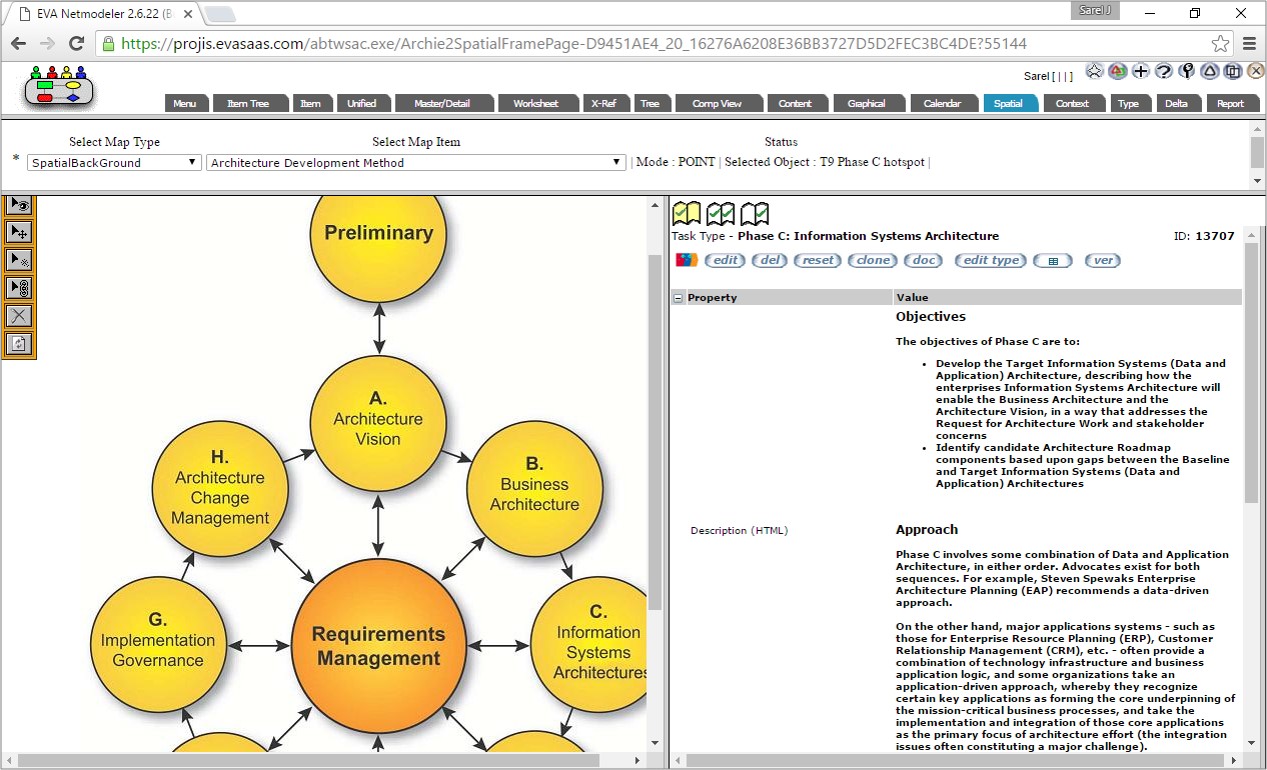Image resolution: width=1267 pixels, height=770 pixels.
Task: Click the B. Business Architecture circle
Action: click(x=535, y=489)
